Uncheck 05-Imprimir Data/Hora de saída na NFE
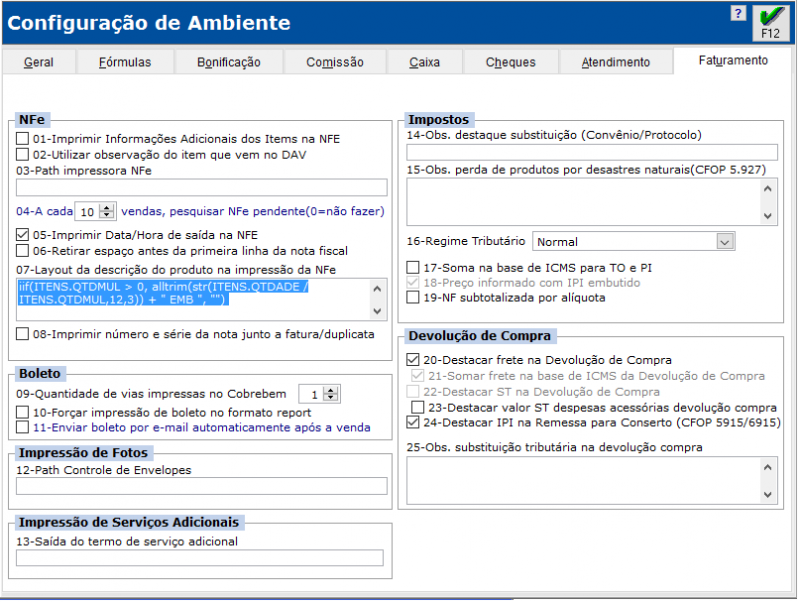 [23, 235]
